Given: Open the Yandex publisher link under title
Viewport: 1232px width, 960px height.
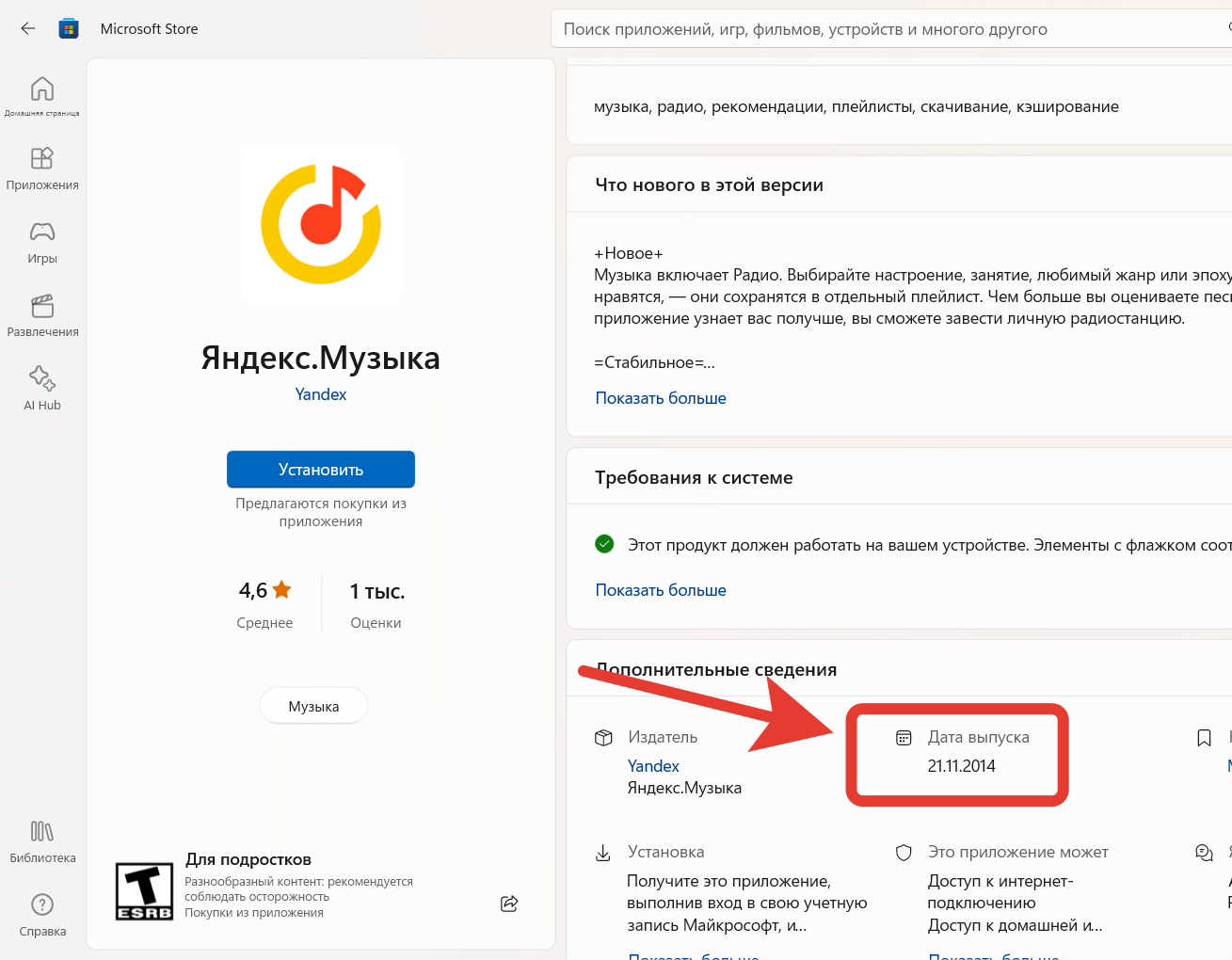Looking at the screenshot, I should 321,394.
